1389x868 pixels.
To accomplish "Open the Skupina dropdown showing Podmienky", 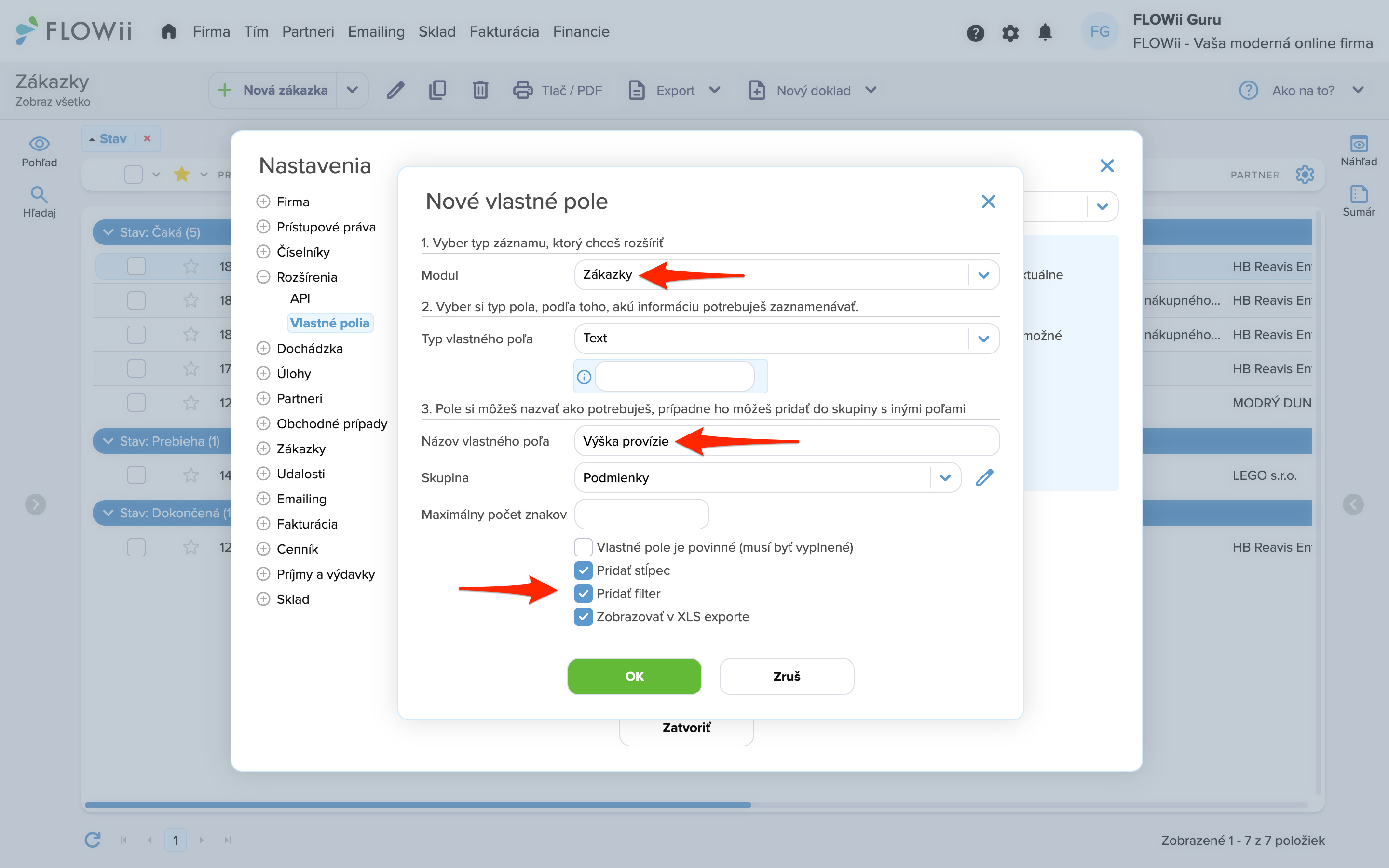I will pyautogui.click(x=767, y=477).
